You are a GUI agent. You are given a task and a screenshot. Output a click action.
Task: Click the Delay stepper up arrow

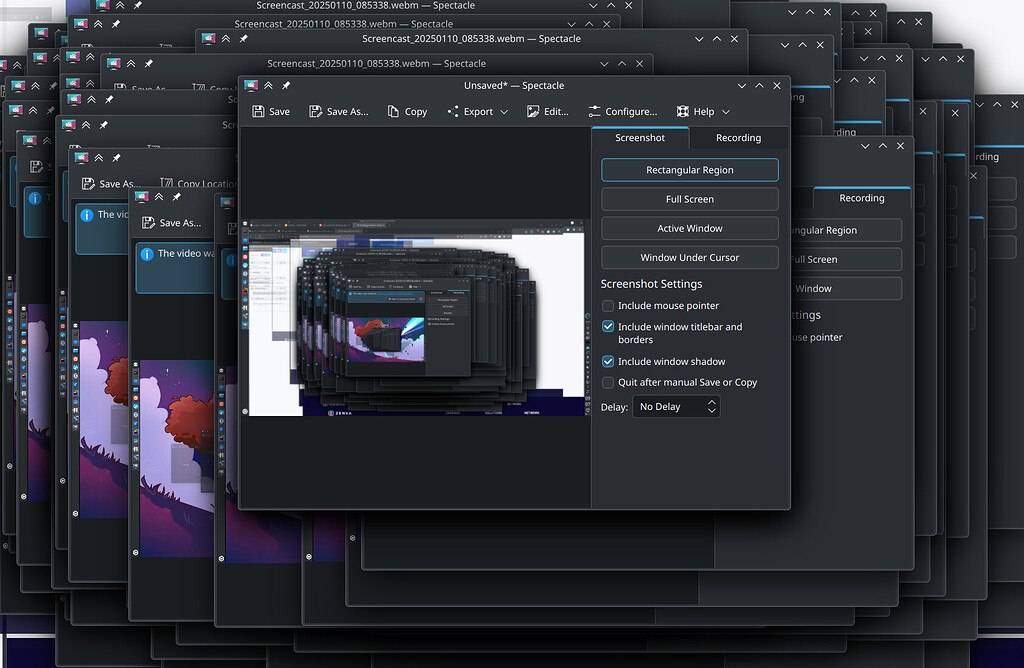tap(711, 402)
